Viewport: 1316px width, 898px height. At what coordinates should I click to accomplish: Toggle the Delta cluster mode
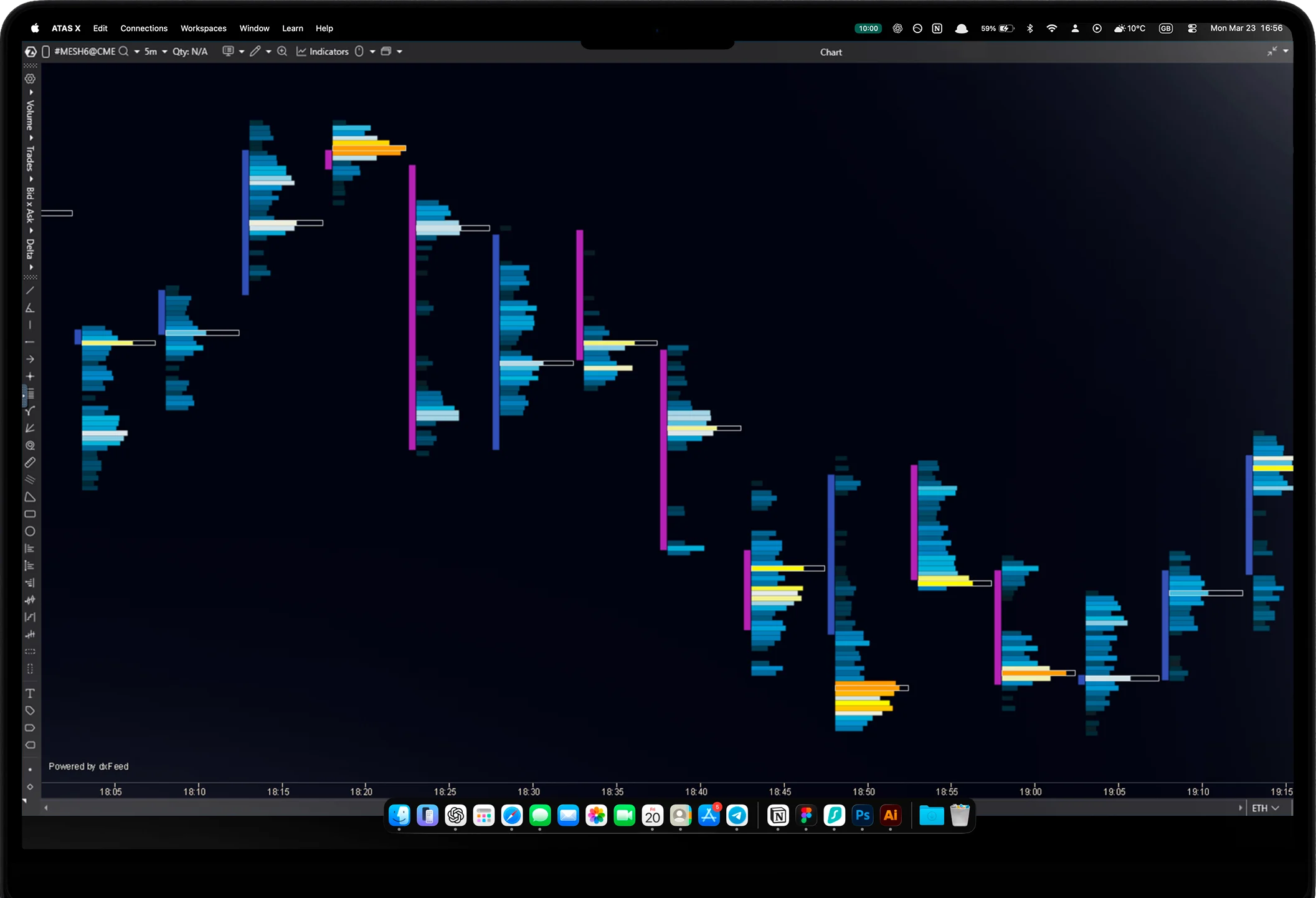(x=30, y=249)
